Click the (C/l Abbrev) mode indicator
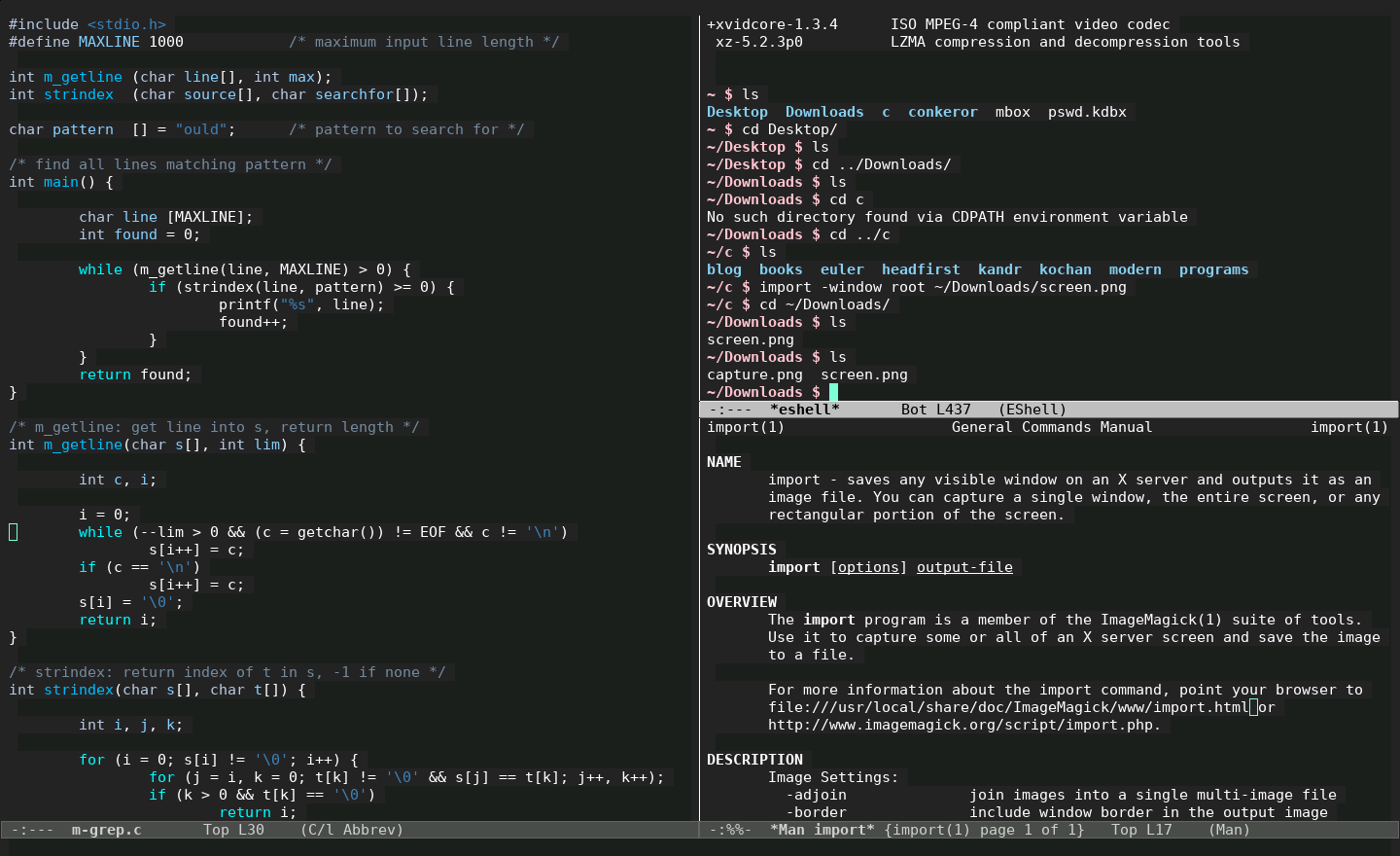 coord(351,830)
